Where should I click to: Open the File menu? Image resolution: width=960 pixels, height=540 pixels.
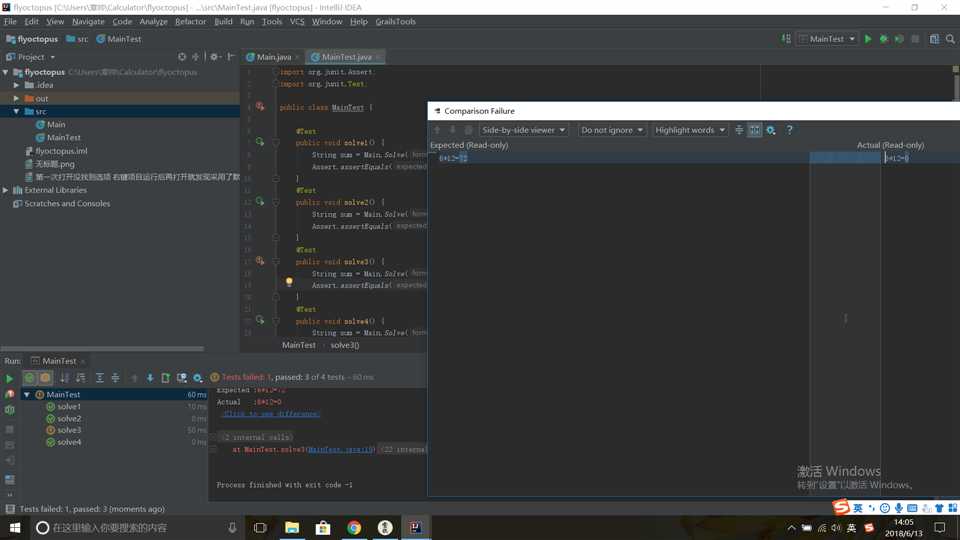(10, 21)
